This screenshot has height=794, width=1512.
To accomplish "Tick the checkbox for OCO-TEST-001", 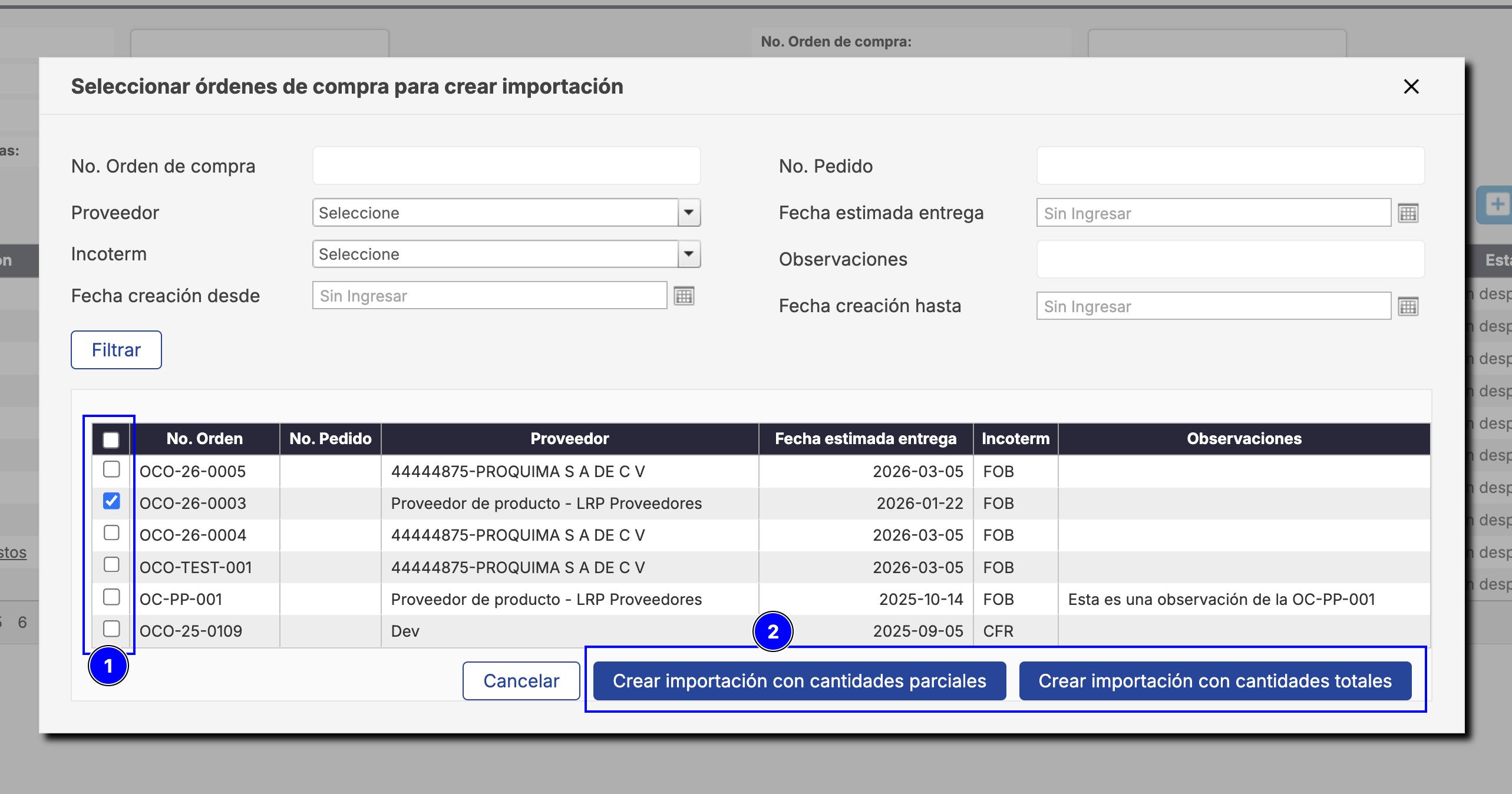I will tap(111, 565).
